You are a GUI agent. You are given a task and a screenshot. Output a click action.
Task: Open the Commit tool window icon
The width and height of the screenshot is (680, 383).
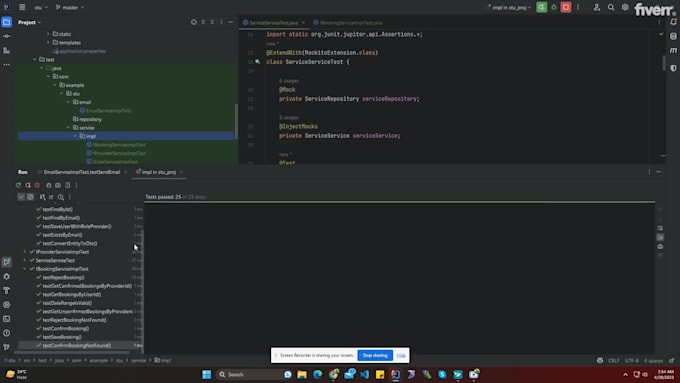coord(7,36)
